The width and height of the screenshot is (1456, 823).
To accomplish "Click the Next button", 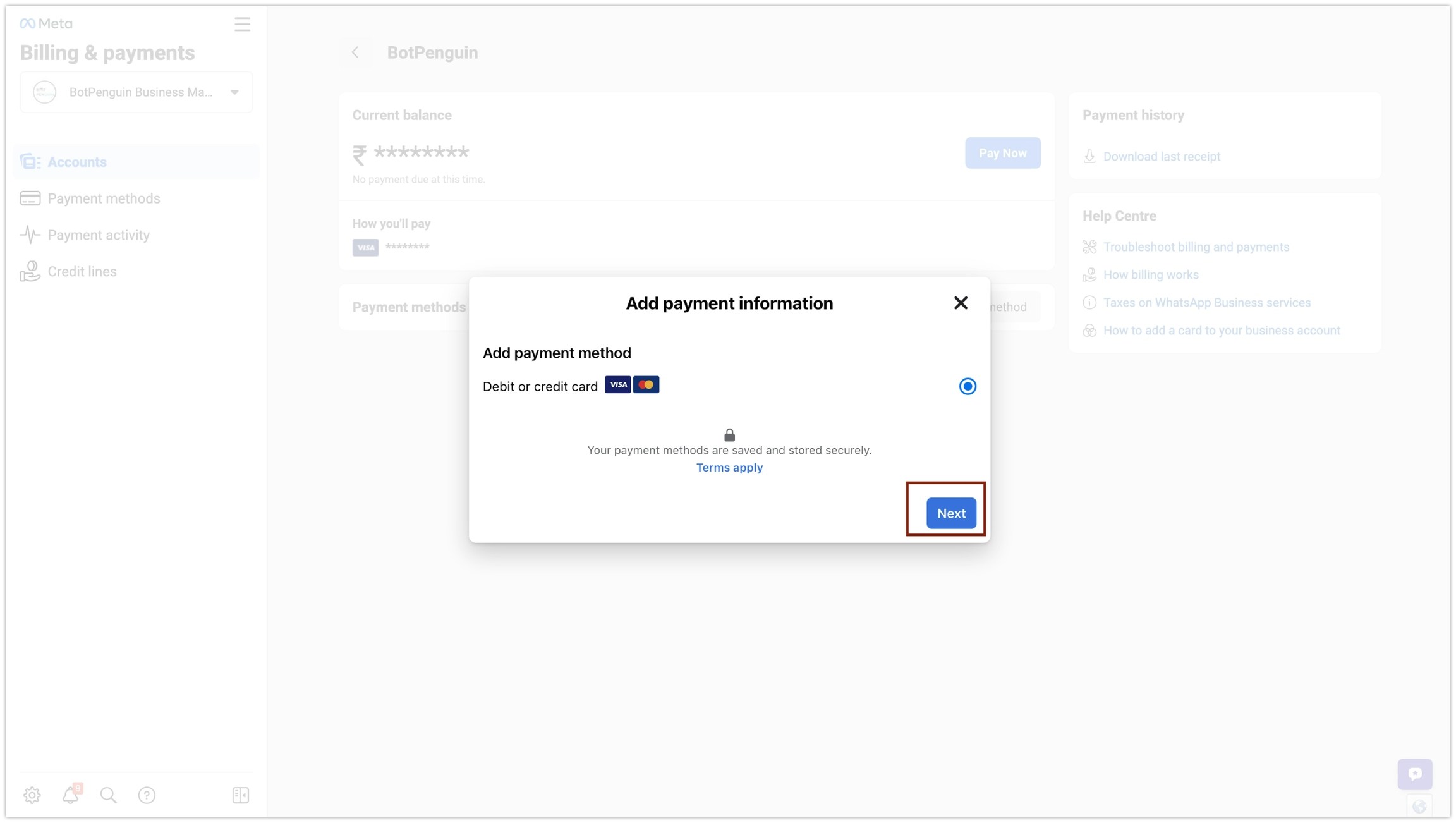I will [x=950, y=513].
